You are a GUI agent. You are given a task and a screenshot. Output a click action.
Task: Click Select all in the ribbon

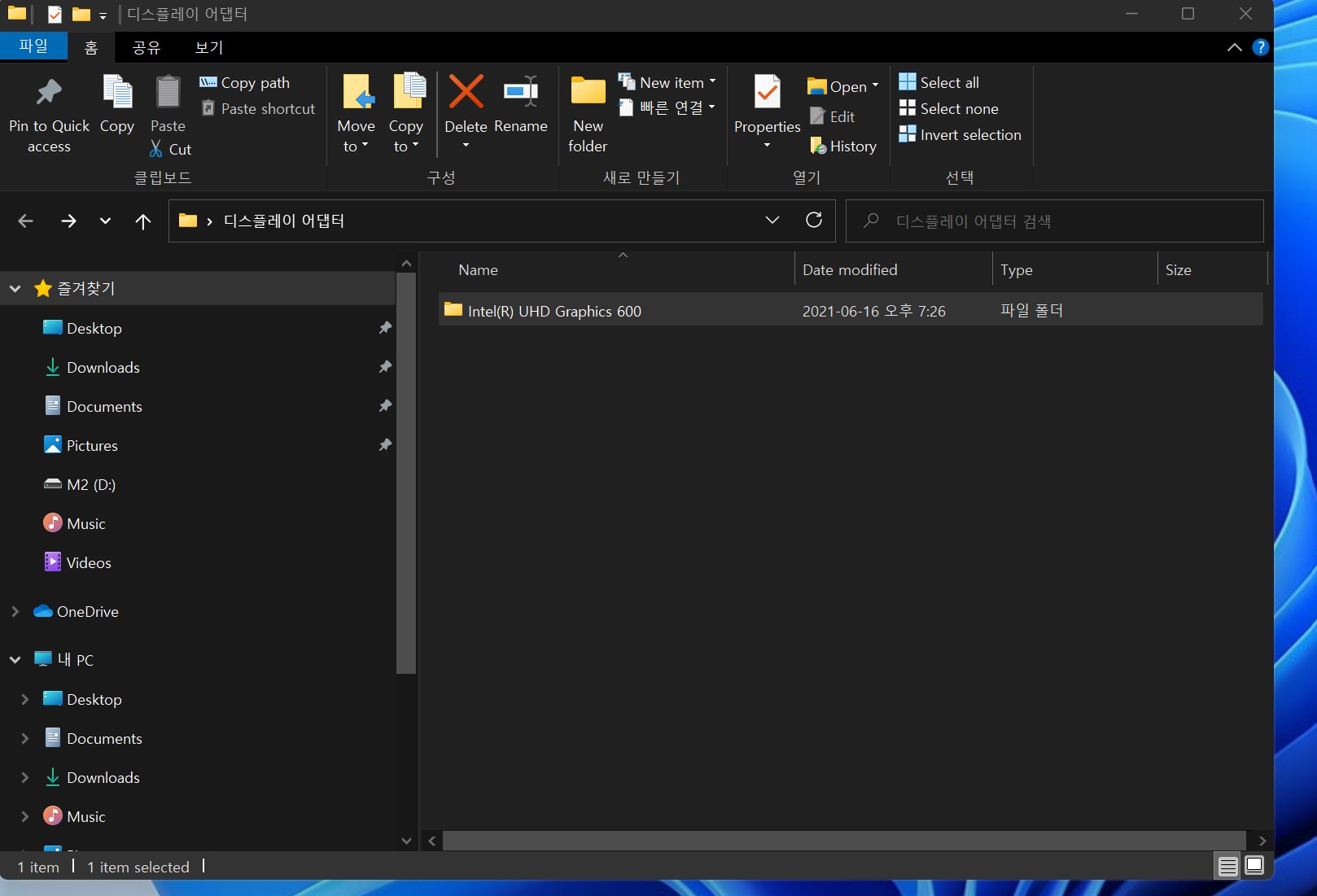[939, 82]
